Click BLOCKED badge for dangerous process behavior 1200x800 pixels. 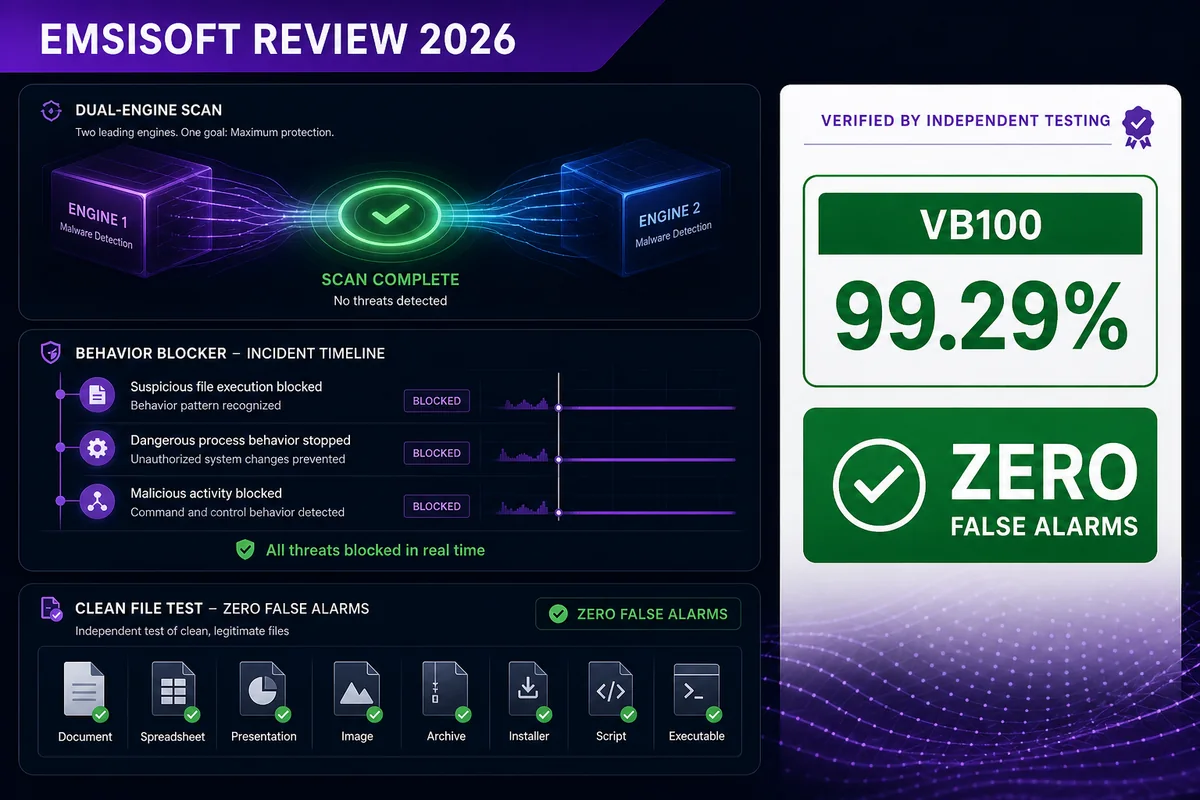tap(437, 453)
